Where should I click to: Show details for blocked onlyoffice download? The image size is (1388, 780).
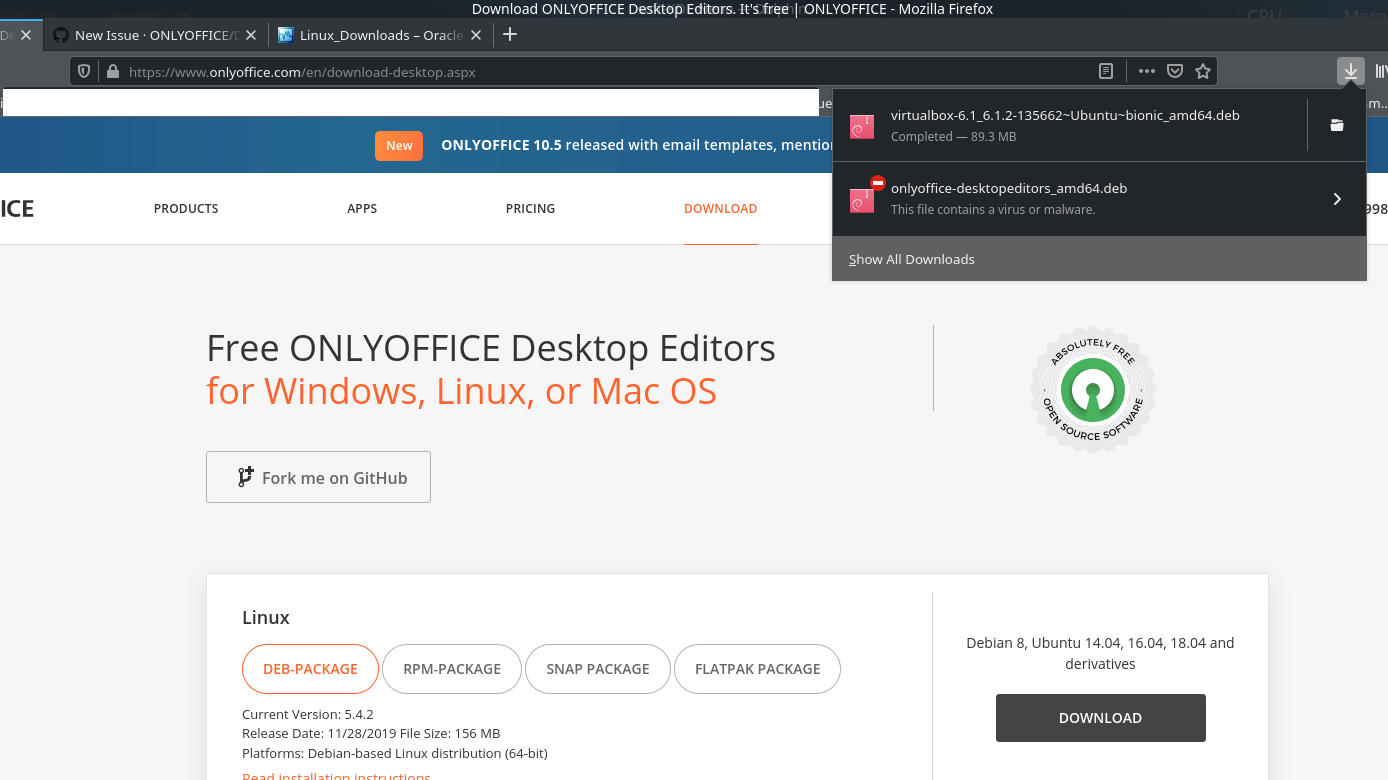1337,199
